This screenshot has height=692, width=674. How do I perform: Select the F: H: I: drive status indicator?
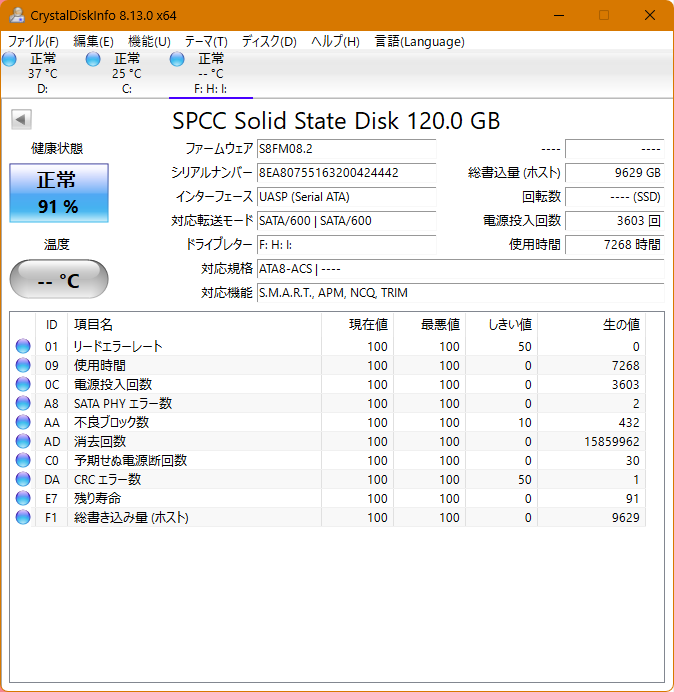(x=177, y=59)
